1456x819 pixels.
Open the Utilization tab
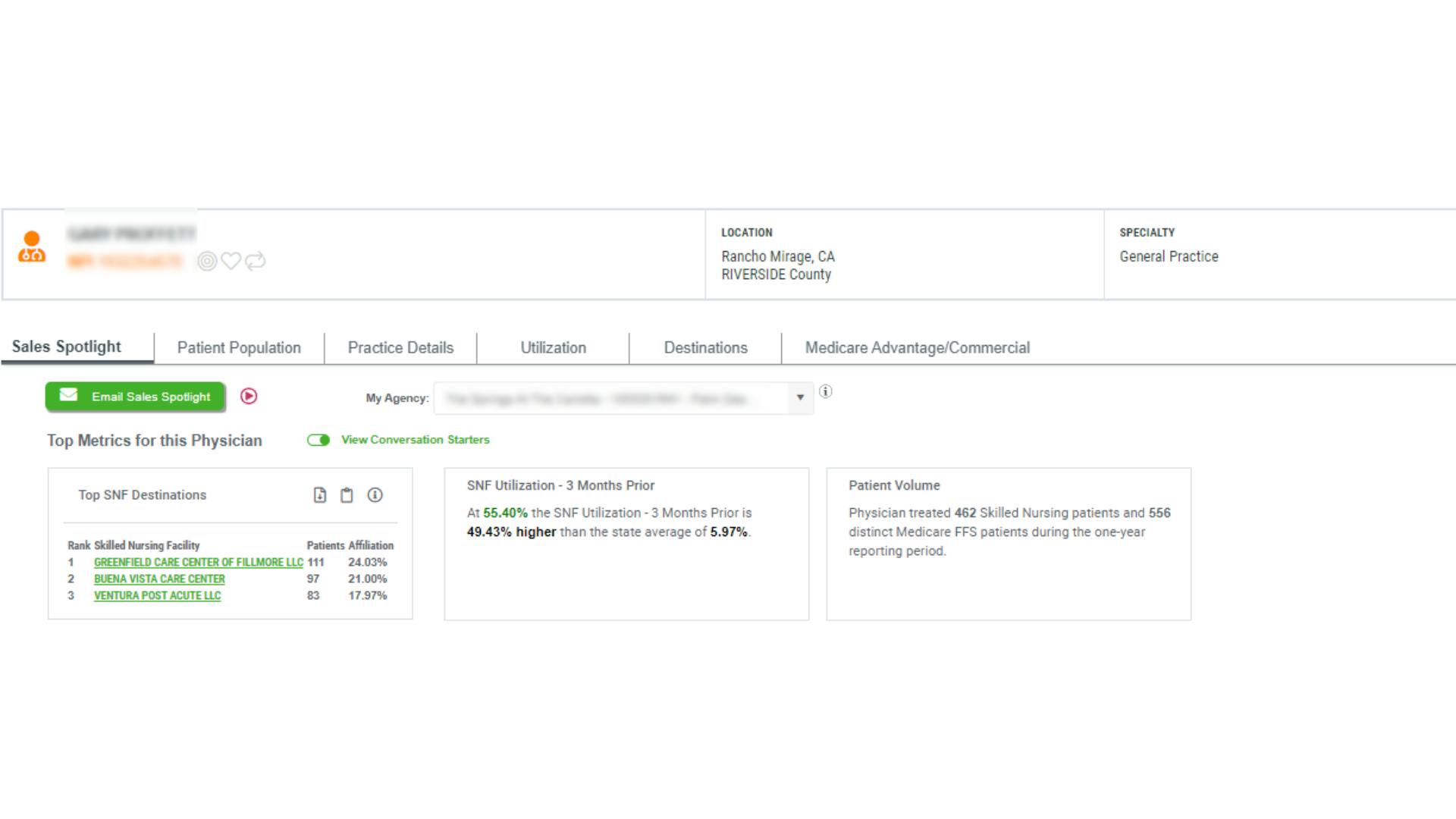(553, 348)
